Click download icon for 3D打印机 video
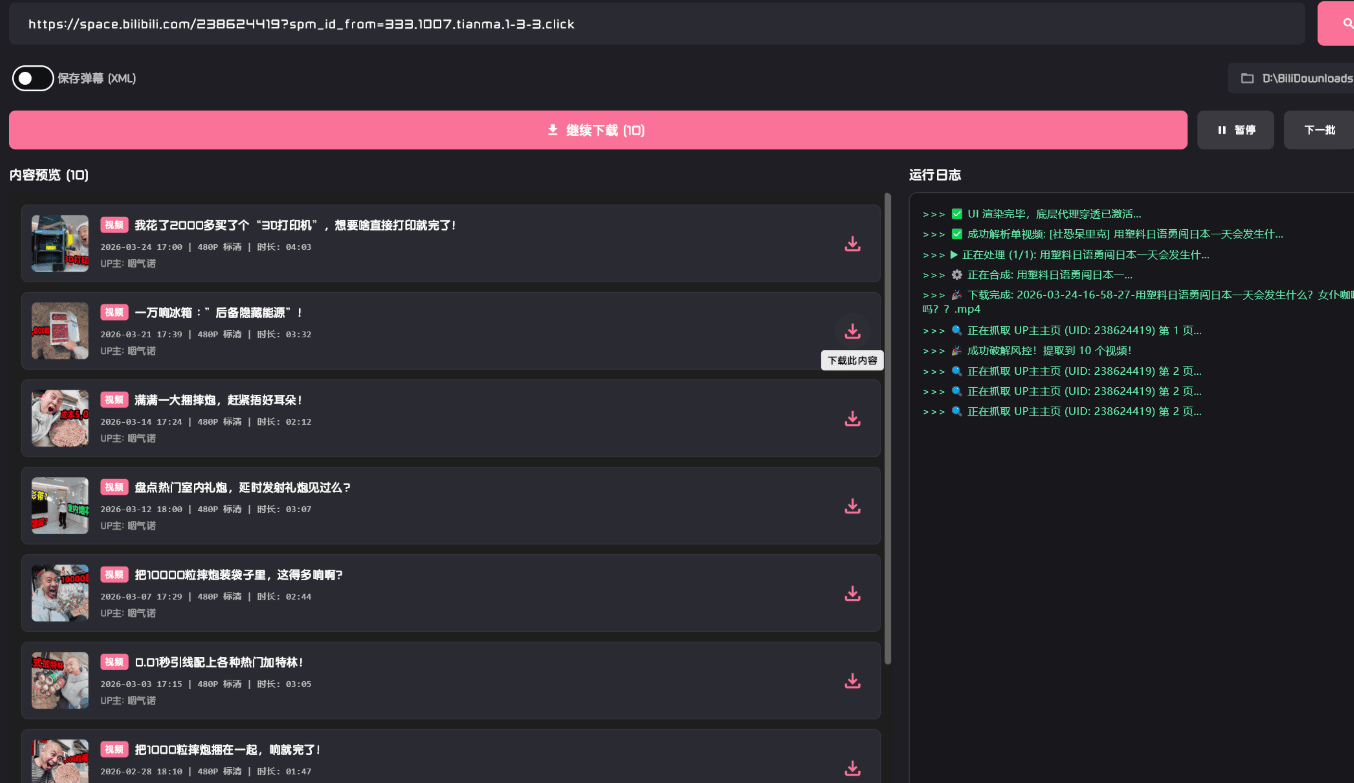Viewport: 1354px width, 783px height. tap(852, 244)
